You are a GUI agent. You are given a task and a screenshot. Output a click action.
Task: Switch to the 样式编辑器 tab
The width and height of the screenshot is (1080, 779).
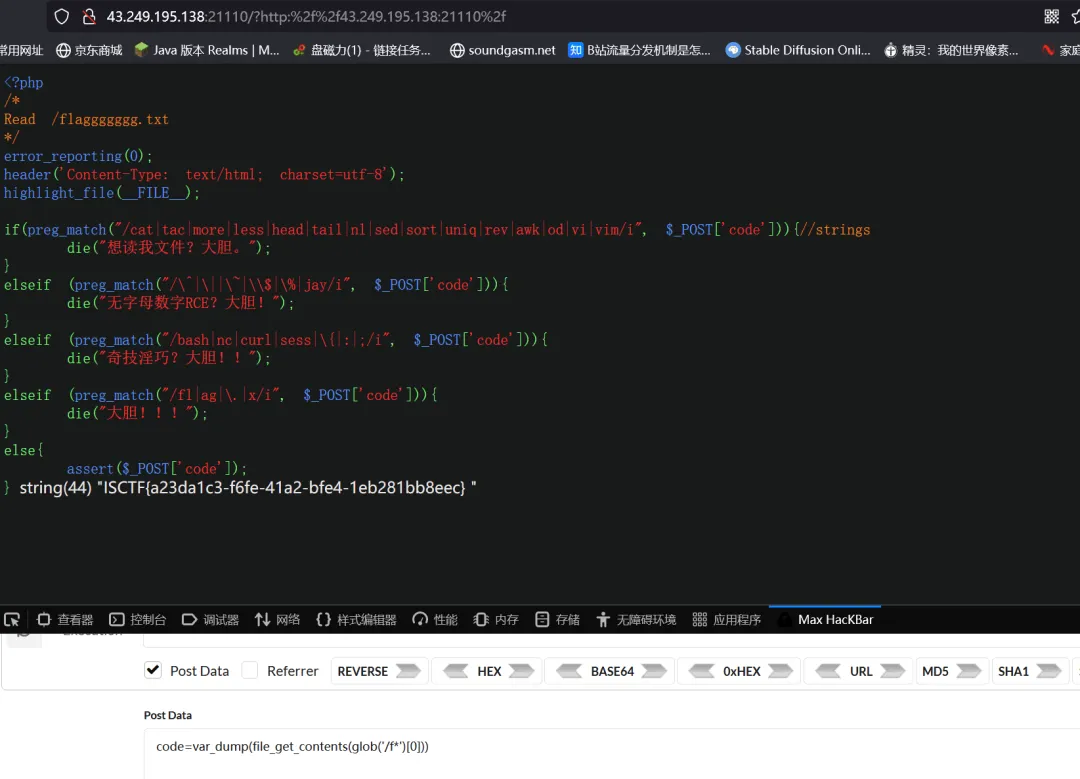(356, 619)
